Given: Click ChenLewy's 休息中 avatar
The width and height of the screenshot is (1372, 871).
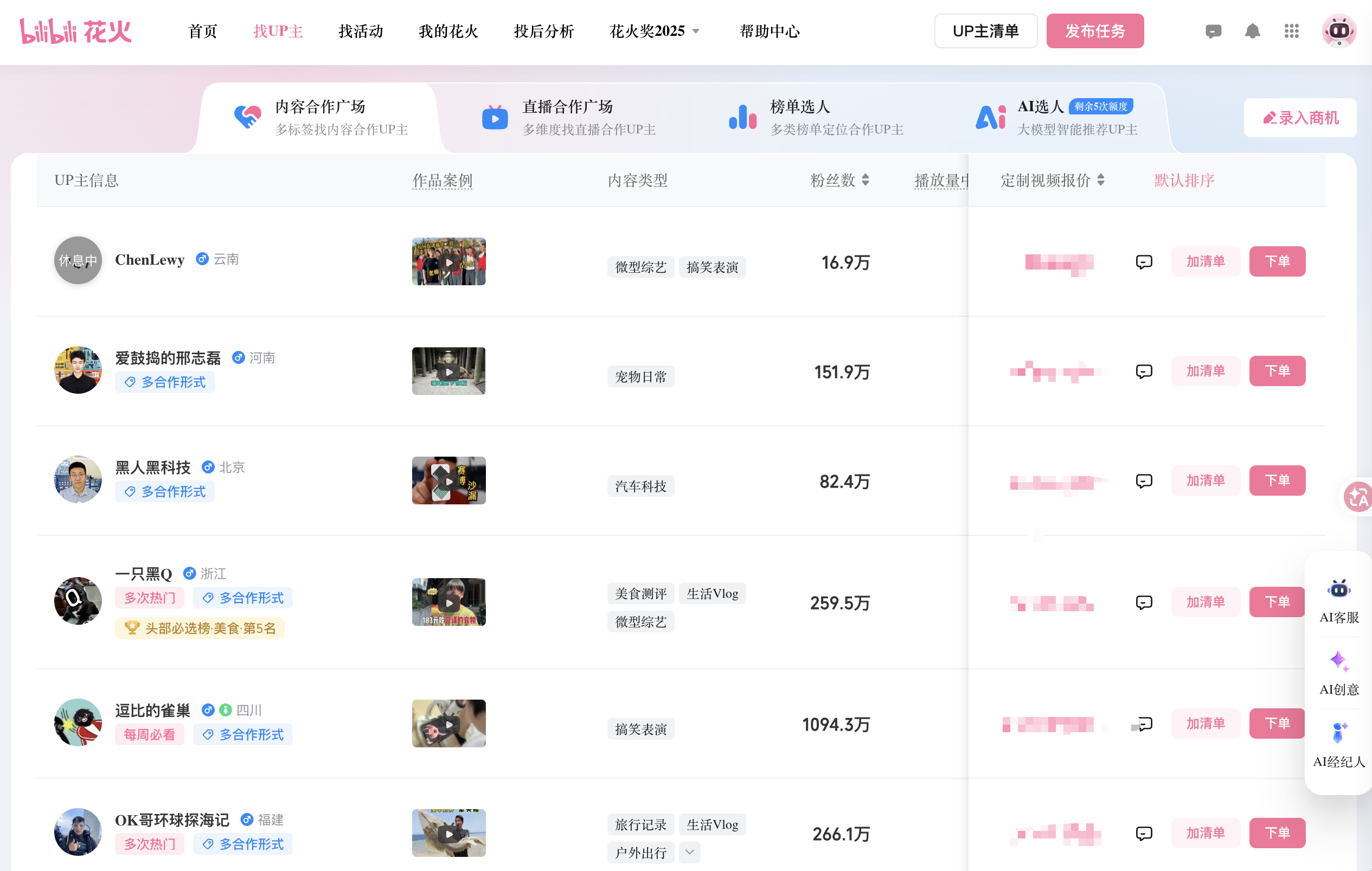Looking at the screenshot, I should 78,260.
